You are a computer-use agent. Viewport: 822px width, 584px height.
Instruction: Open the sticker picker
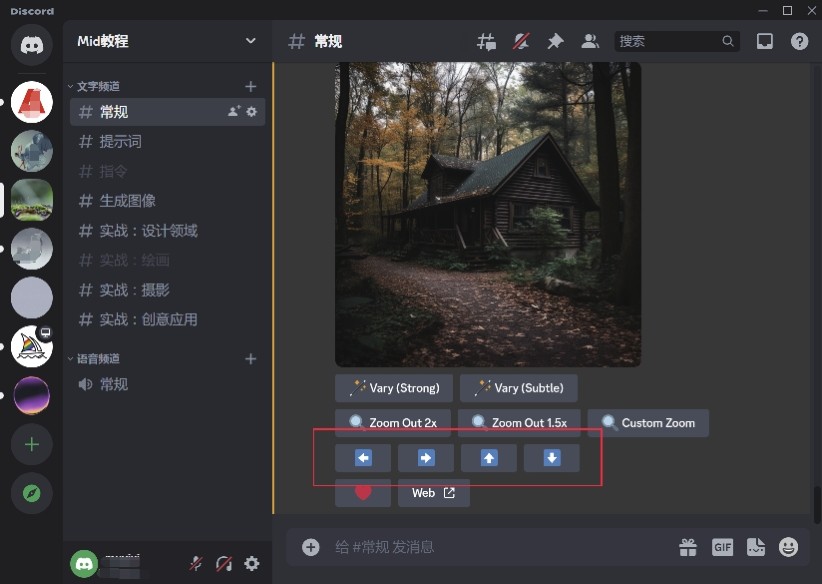pos(755,547)
